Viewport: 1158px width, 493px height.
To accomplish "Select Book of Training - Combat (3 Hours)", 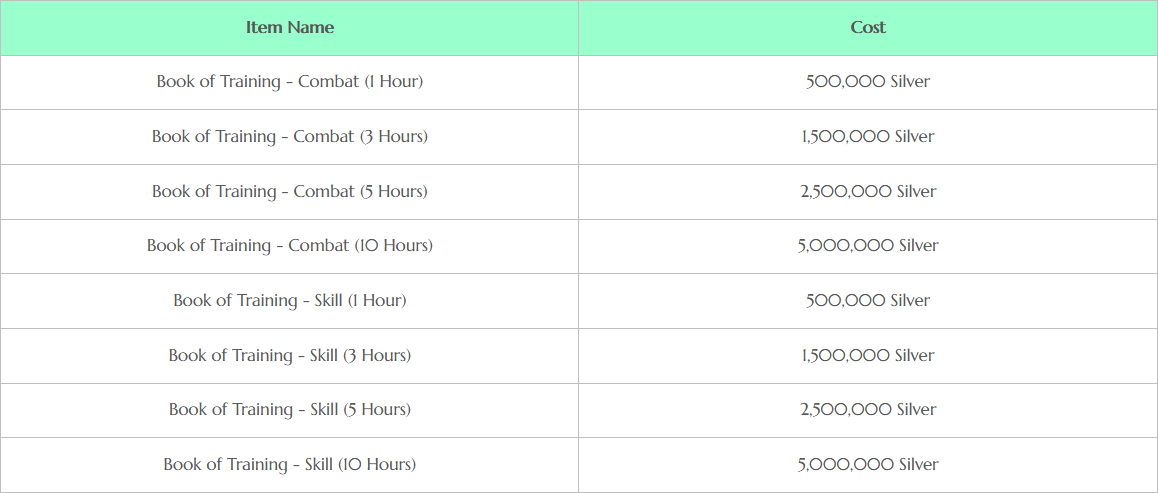I will [x=290, y=137].
